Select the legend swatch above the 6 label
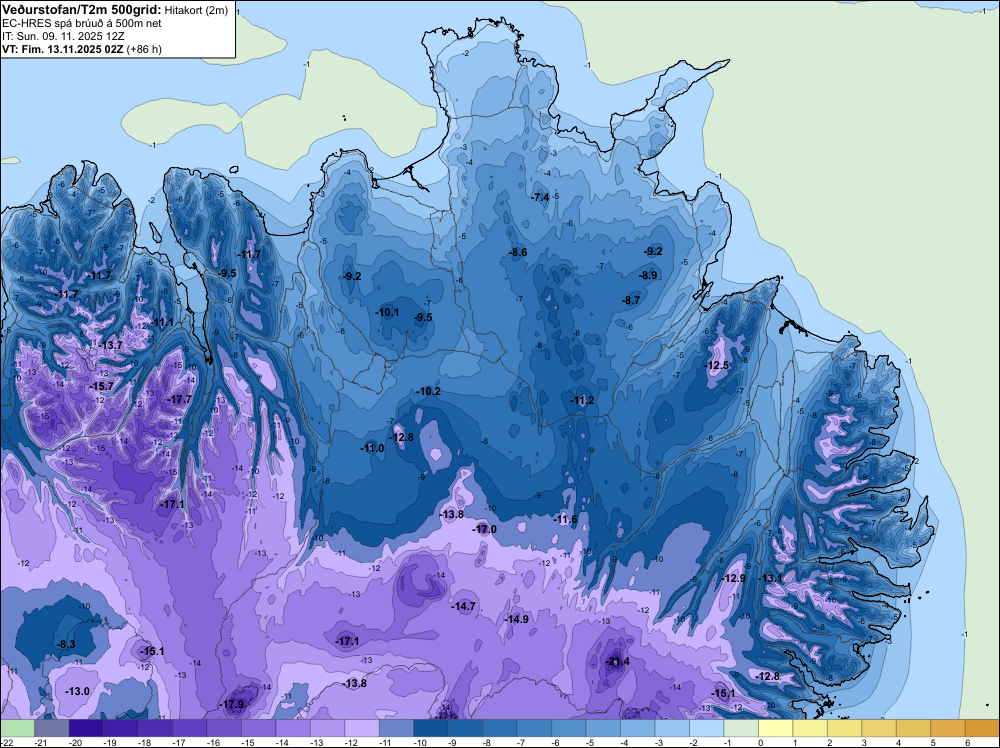 [x=982, y=728]
